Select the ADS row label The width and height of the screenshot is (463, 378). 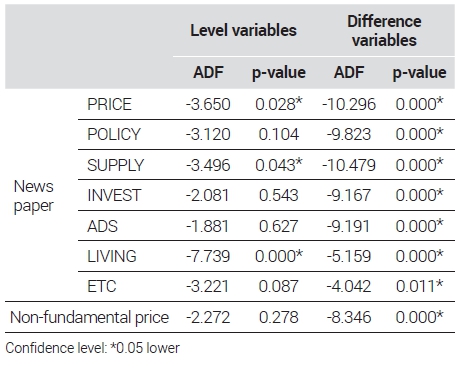[x=102, y=226]
